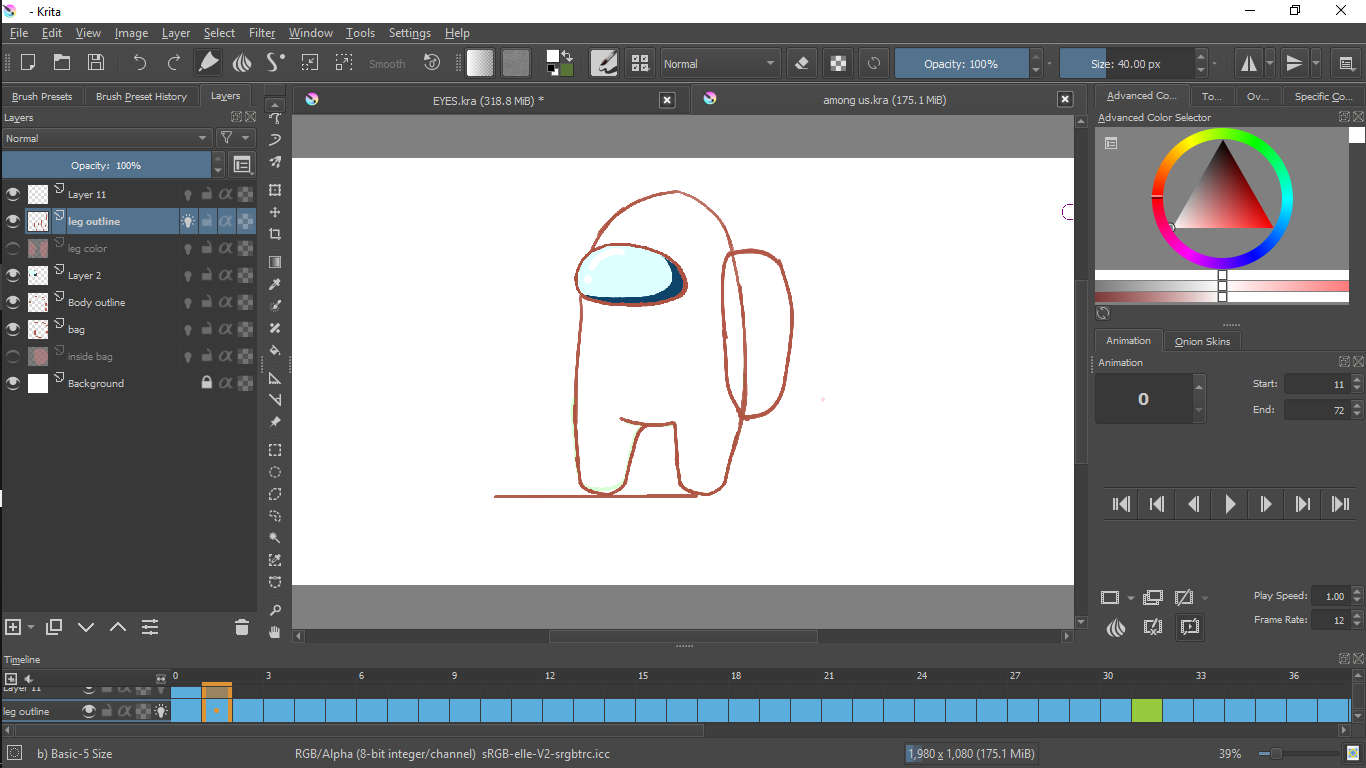Image resolution: width=1366 pixels, height=768 pixels.
Task: Toggle eraser mode in toolbar
Action: (801, 63)
